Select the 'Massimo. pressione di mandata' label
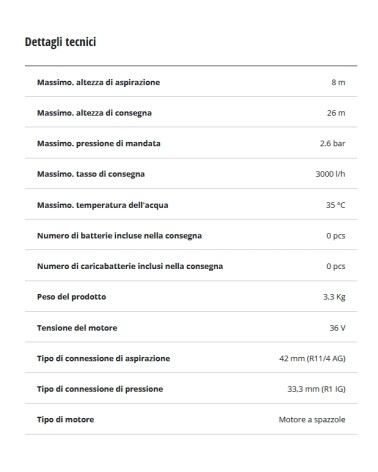This screenshot has width=378, height=472. point(99,144)
